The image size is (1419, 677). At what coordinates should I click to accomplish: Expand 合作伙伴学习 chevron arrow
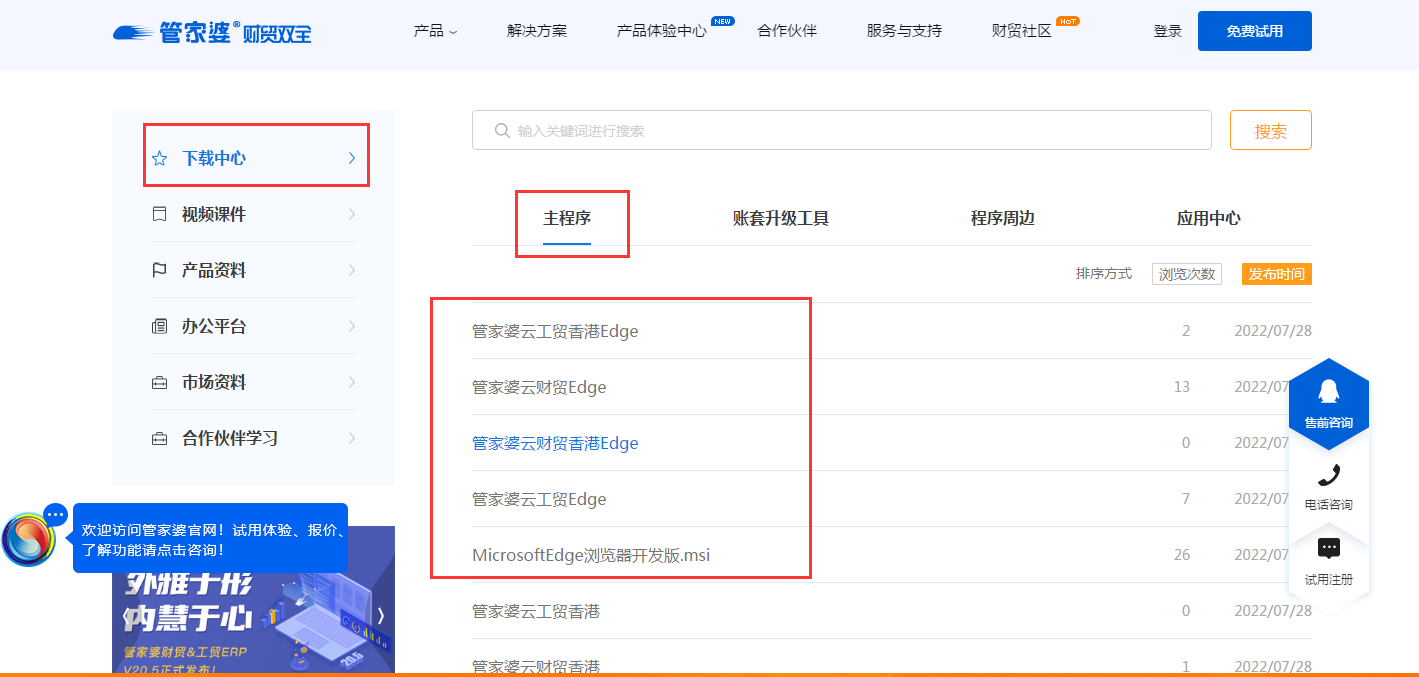(x=351, y=438)
